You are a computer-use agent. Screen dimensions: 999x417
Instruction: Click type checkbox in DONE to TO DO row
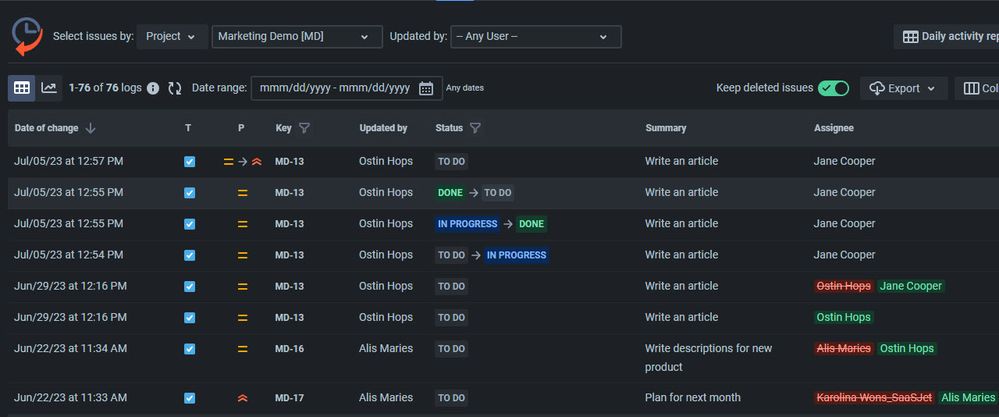(189, 193)
